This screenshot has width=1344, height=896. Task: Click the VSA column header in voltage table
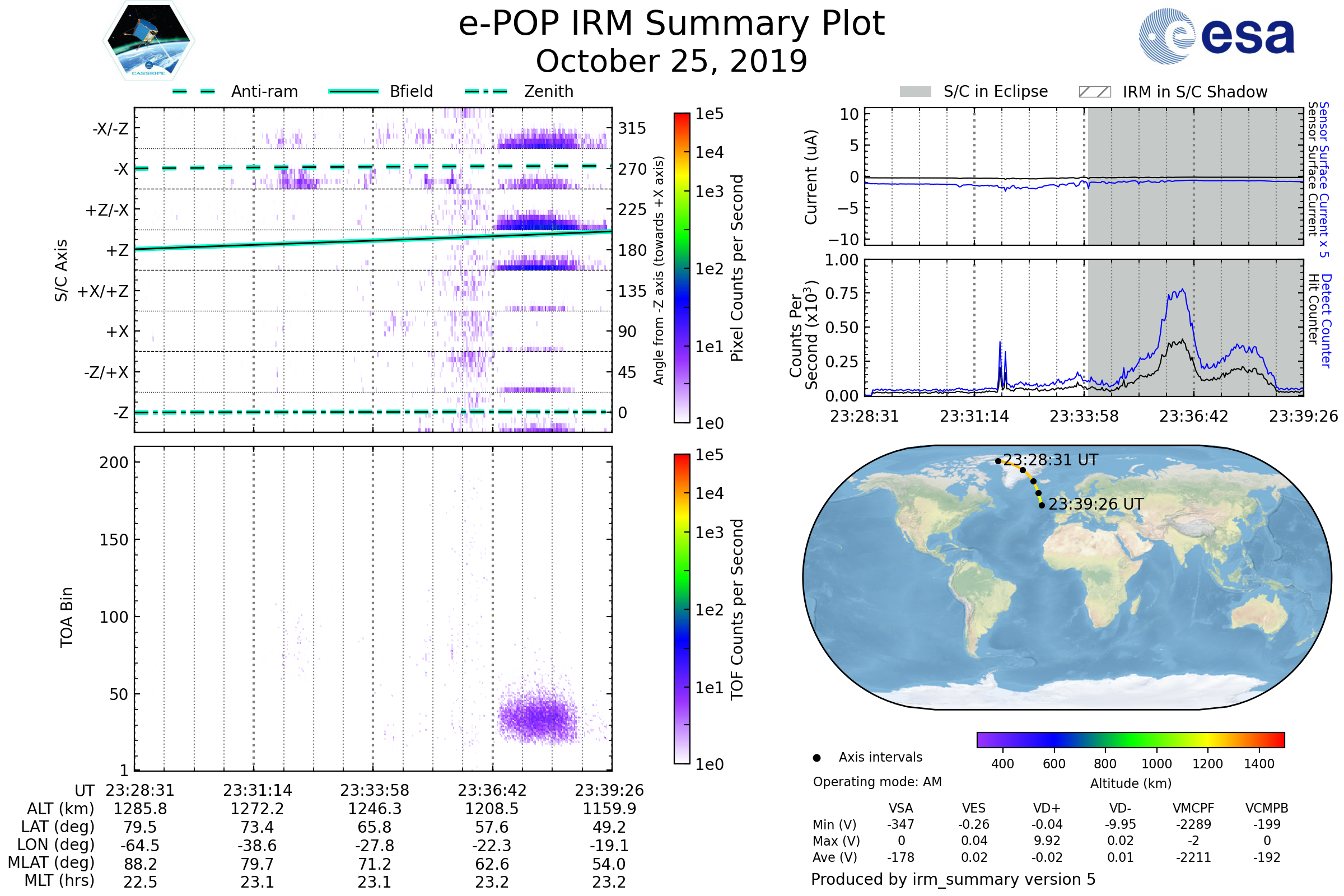tap(900, 808)
